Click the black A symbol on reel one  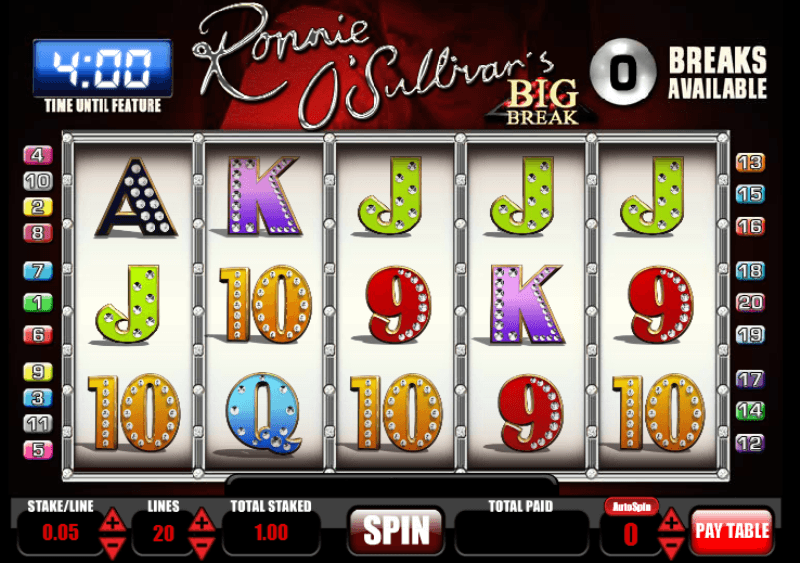pyautogui.click(x=136, y=198)
